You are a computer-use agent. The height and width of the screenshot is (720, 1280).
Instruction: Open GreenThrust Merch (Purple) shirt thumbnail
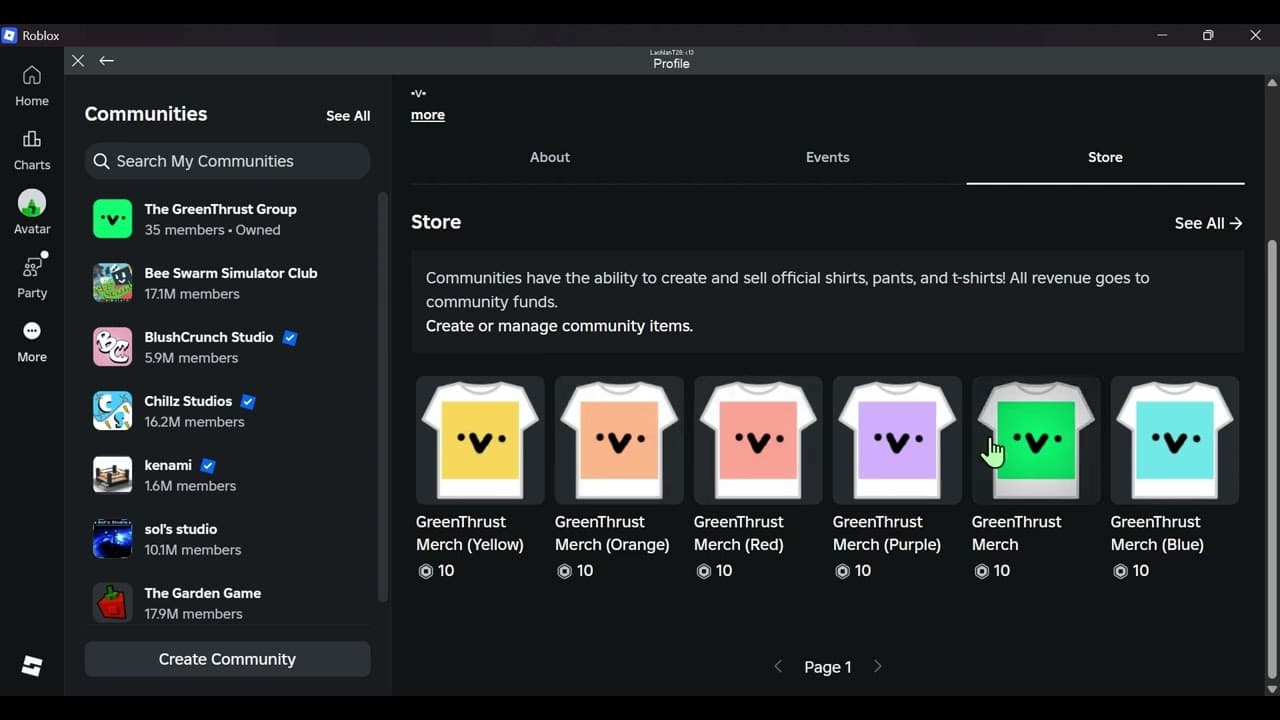click(897, 440)
